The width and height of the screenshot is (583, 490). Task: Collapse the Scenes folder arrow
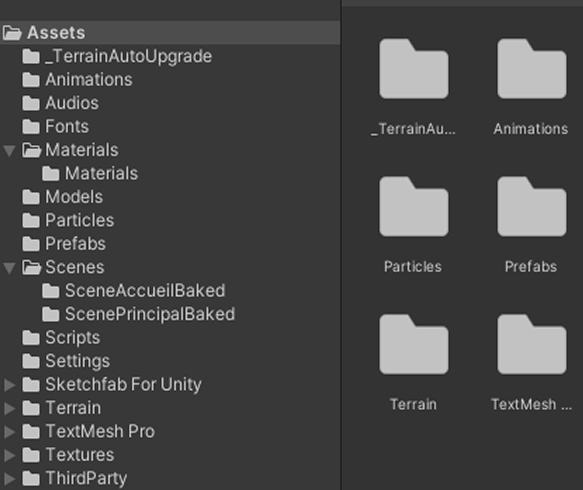pyautogui.click(x=9, y=268)
